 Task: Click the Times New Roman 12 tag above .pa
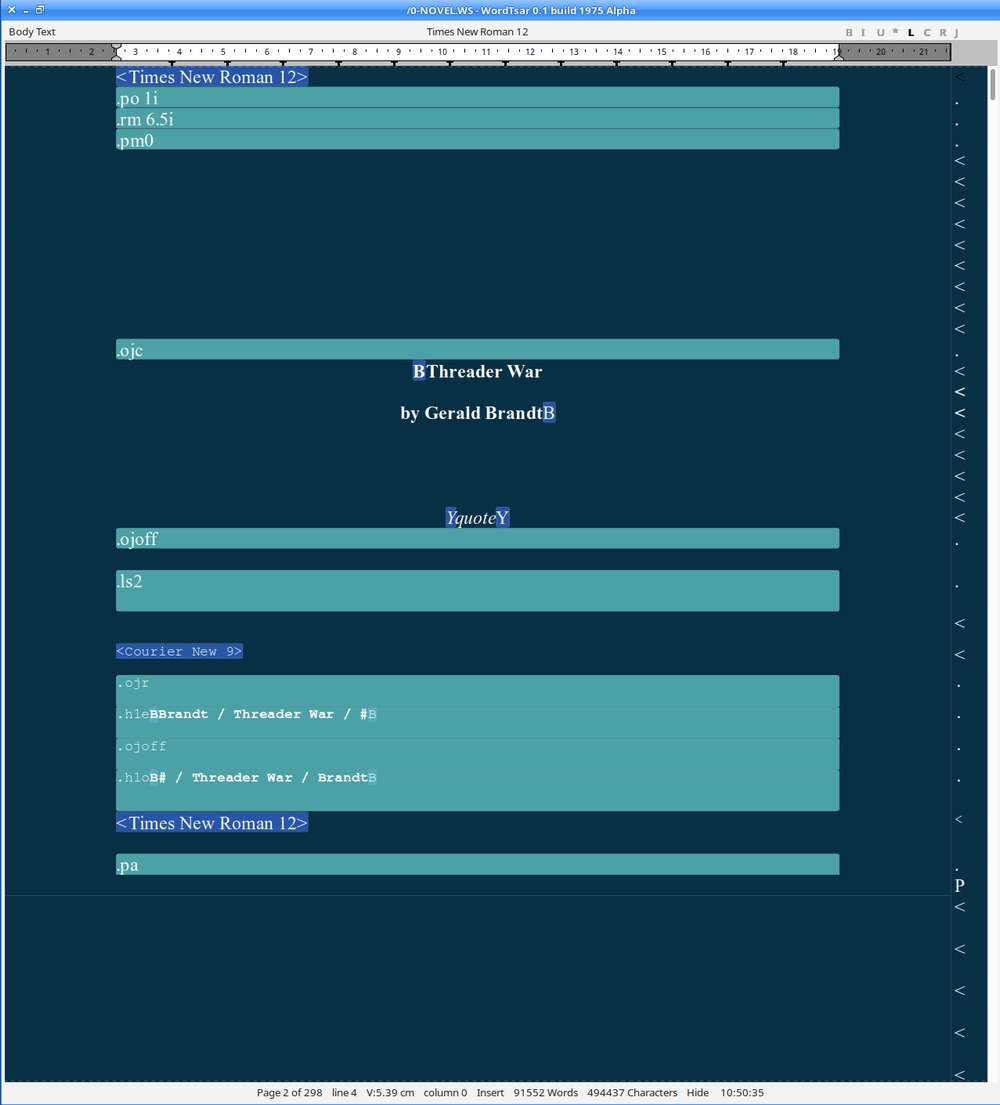point(211,823)
